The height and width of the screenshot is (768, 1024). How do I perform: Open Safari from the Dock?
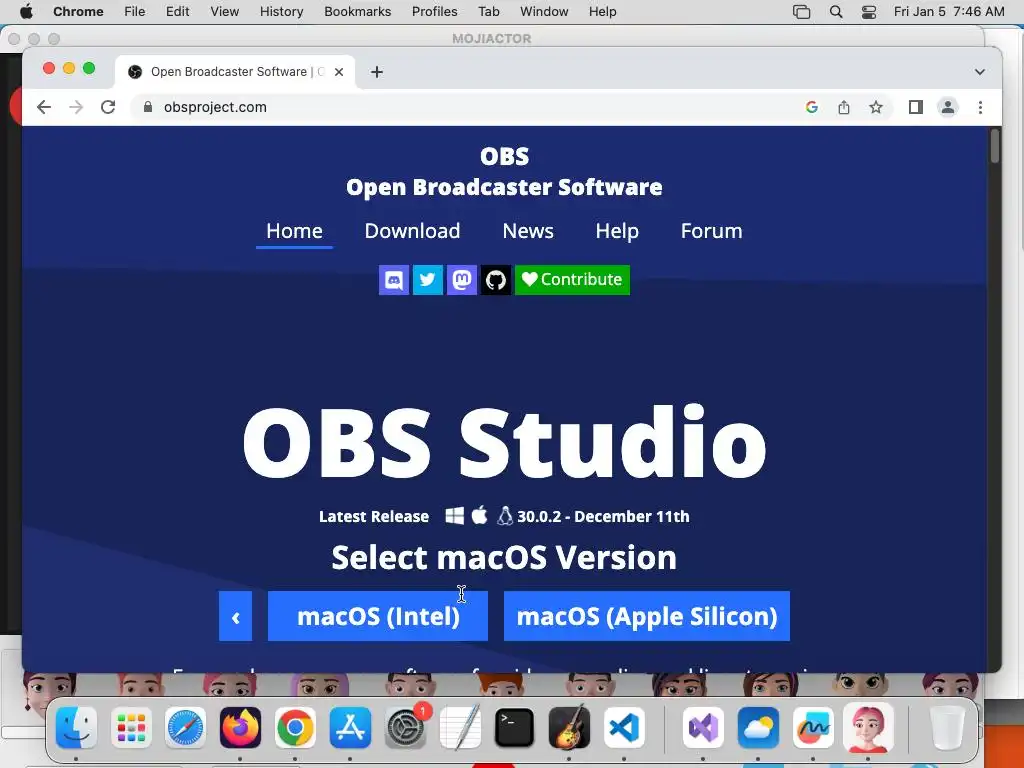pos(185,727)
